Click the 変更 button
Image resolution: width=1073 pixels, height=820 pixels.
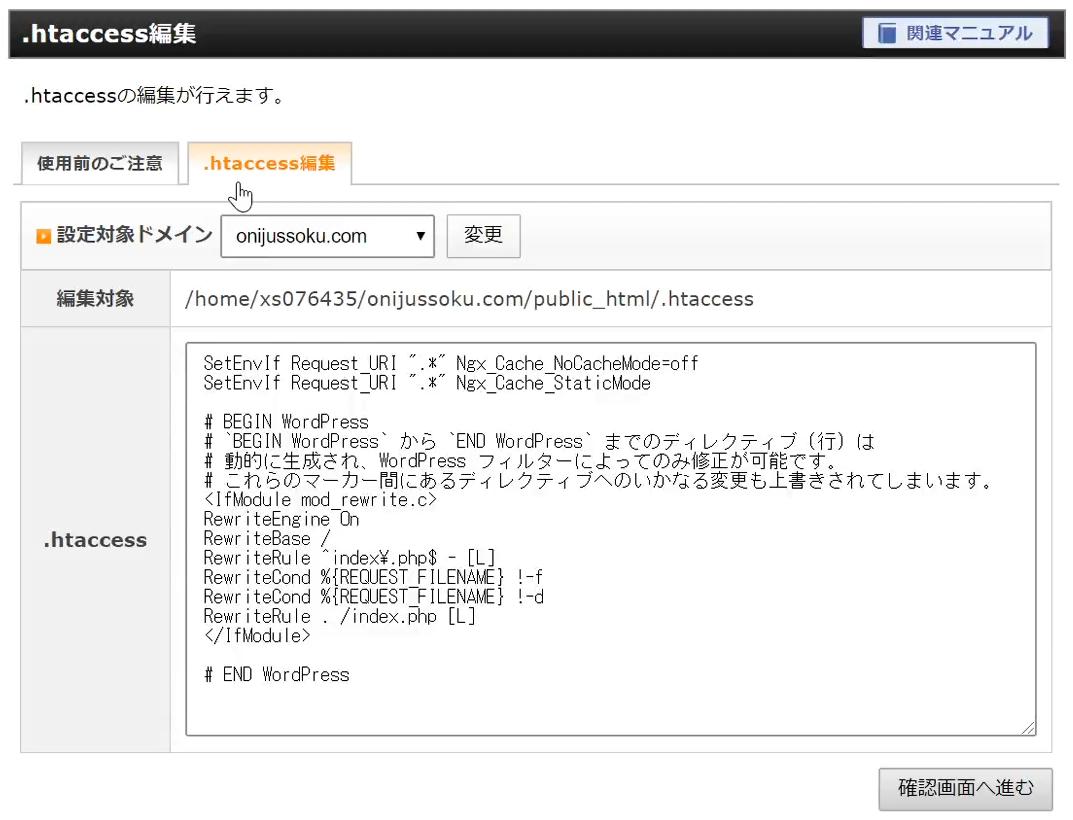coord(483,235)
